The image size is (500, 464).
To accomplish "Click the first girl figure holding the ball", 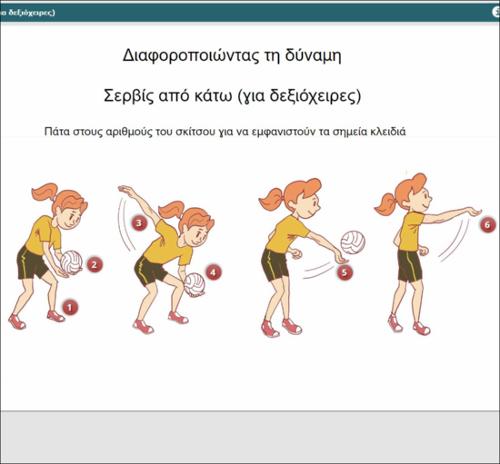I will [47, 256].
